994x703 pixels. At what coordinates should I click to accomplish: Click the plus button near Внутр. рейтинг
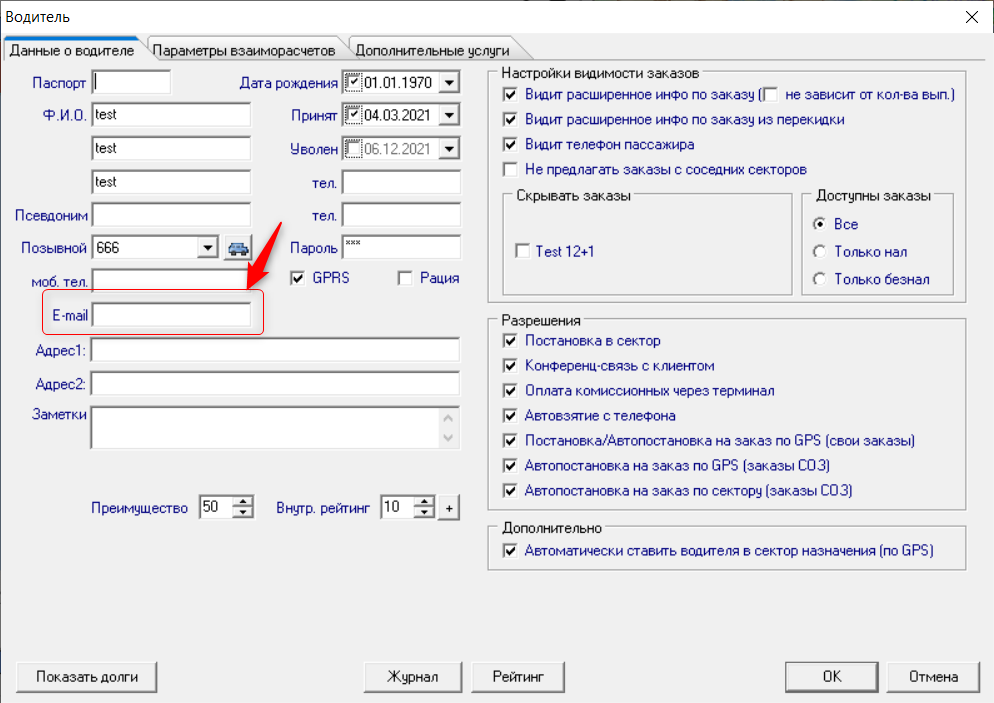449,508
